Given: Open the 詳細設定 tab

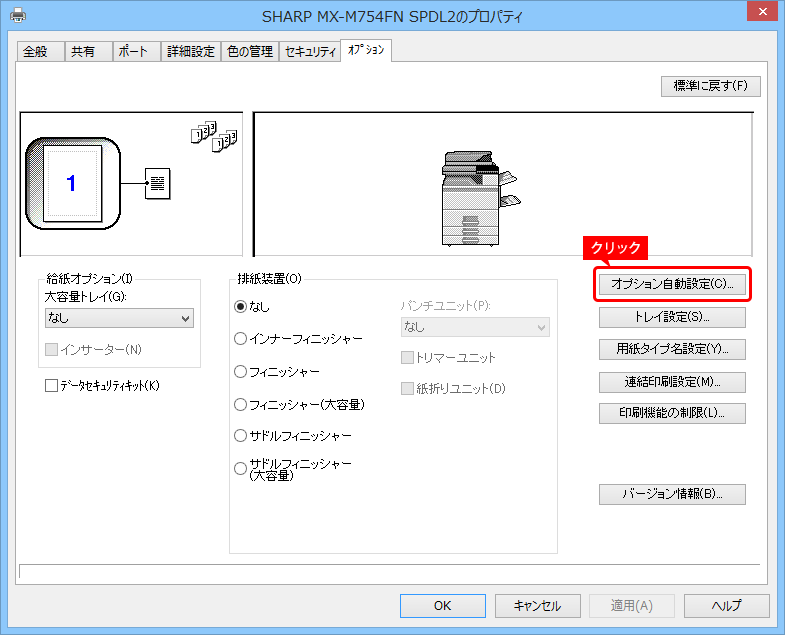Looking at the screenshot, I should click(189, 51).
